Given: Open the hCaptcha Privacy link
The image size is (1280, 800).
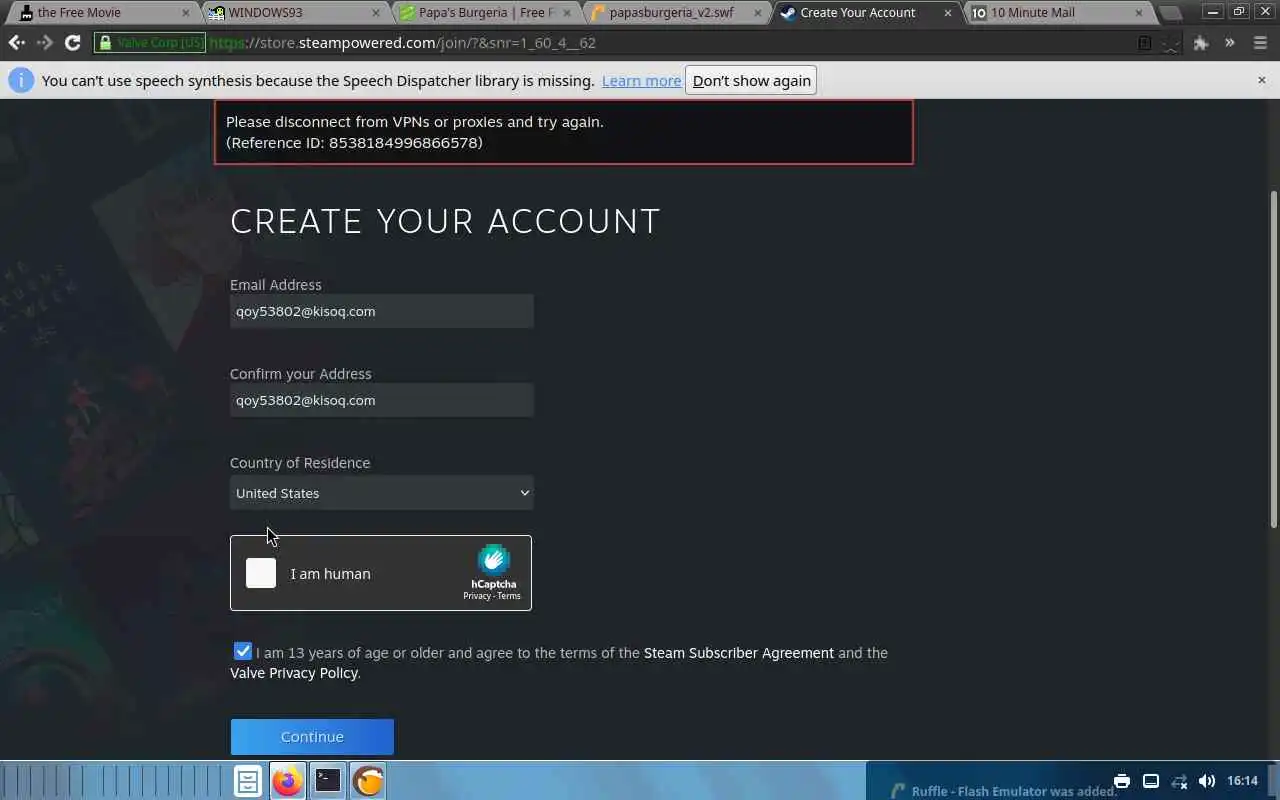Looking at the screenshot, I should pyautogui.click(x=477, y=596).
